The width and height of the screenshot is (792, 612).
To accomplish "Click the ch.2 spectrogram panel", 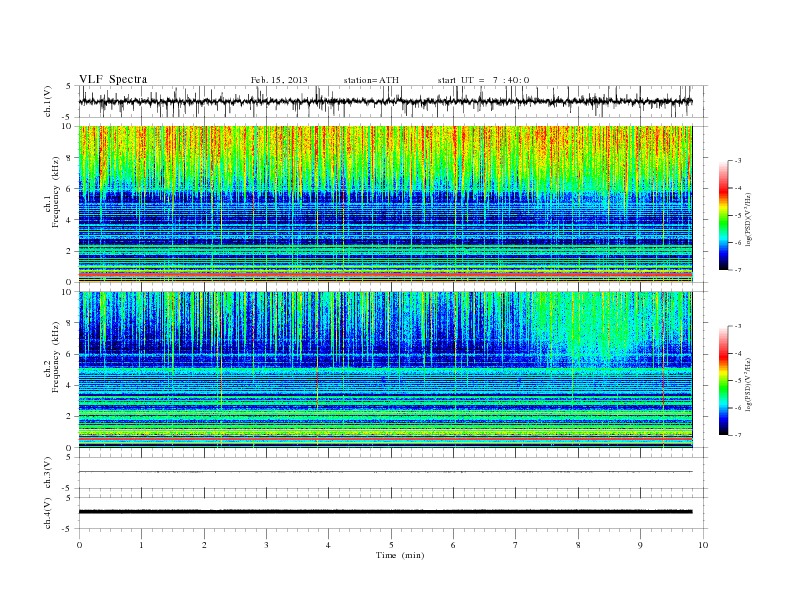I will [x=385, y=369].
